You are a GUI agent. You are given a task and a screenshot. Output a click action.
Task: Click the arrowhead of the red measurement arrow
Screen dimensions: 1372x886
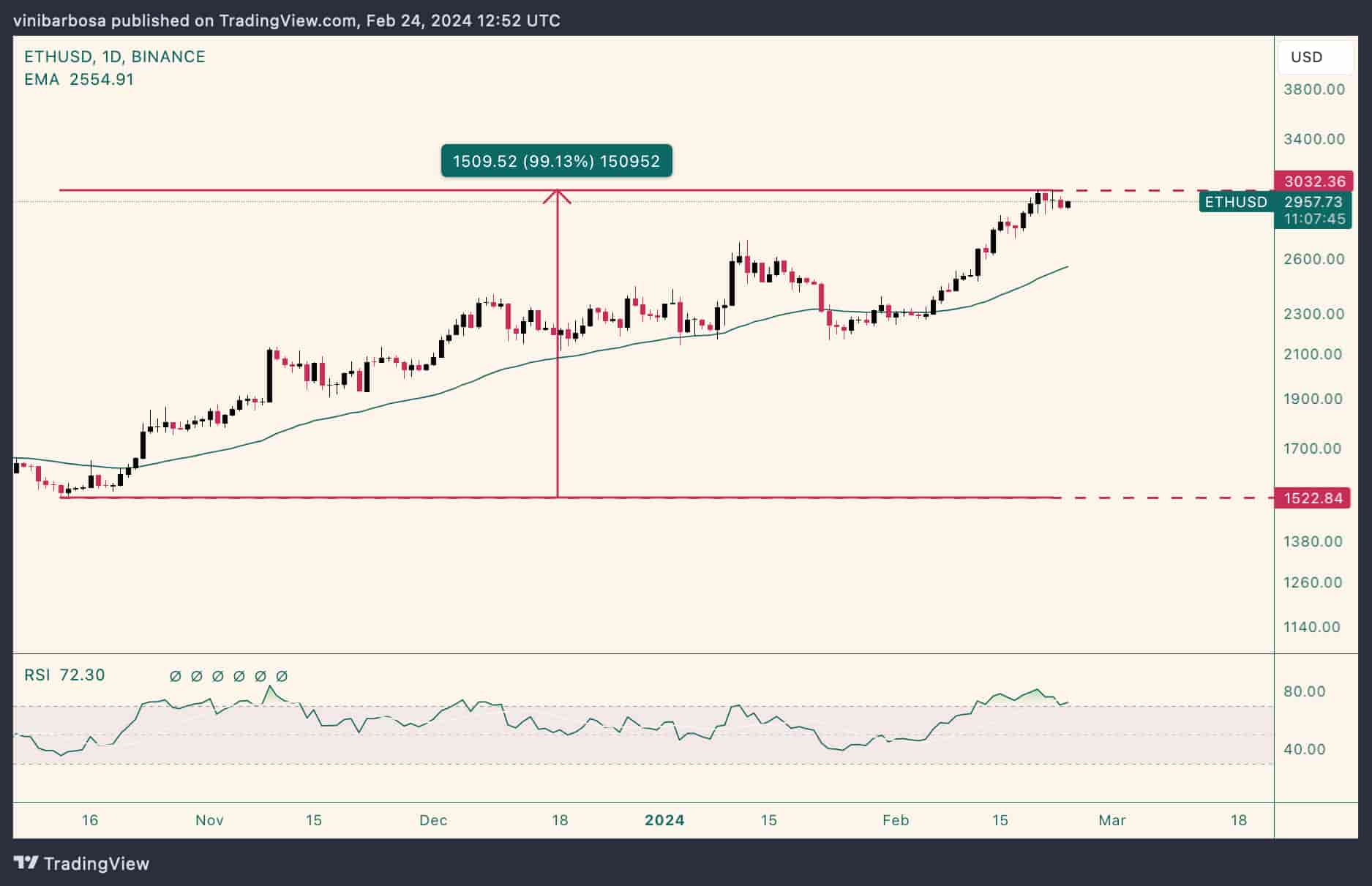tap(558, 195)
